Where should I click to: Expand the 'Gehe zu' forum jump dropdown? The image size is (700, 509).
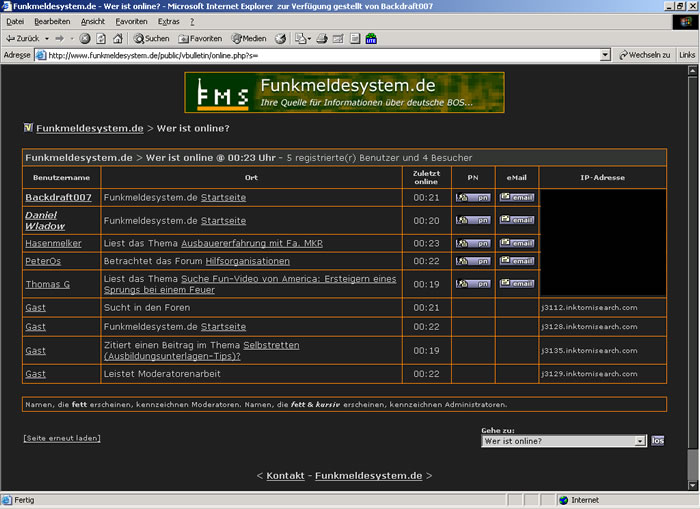point(640,441)
